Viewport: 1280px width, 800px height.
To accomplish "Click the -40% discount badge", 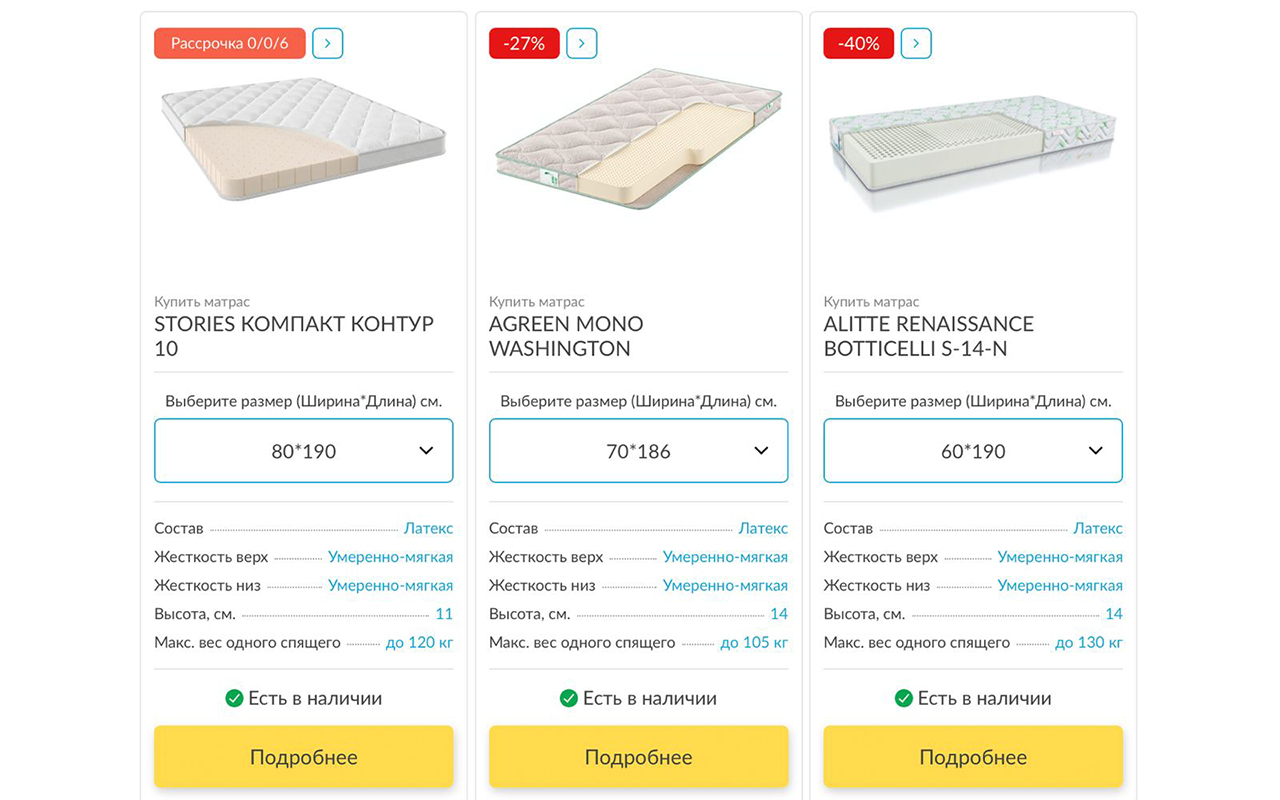I will [858, 43].
